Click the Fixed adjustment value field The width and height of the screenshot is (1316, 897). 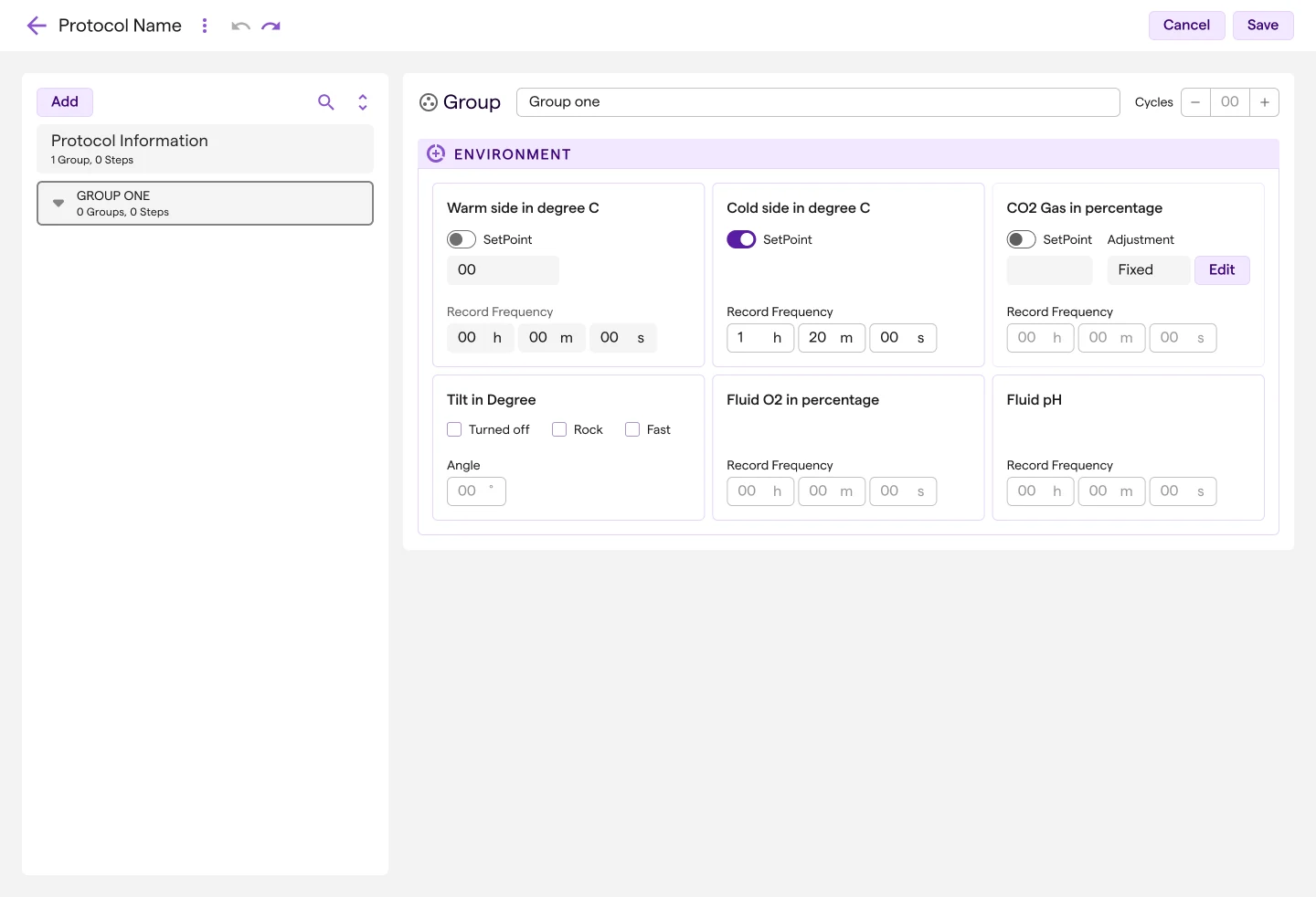click(1149, 270)
